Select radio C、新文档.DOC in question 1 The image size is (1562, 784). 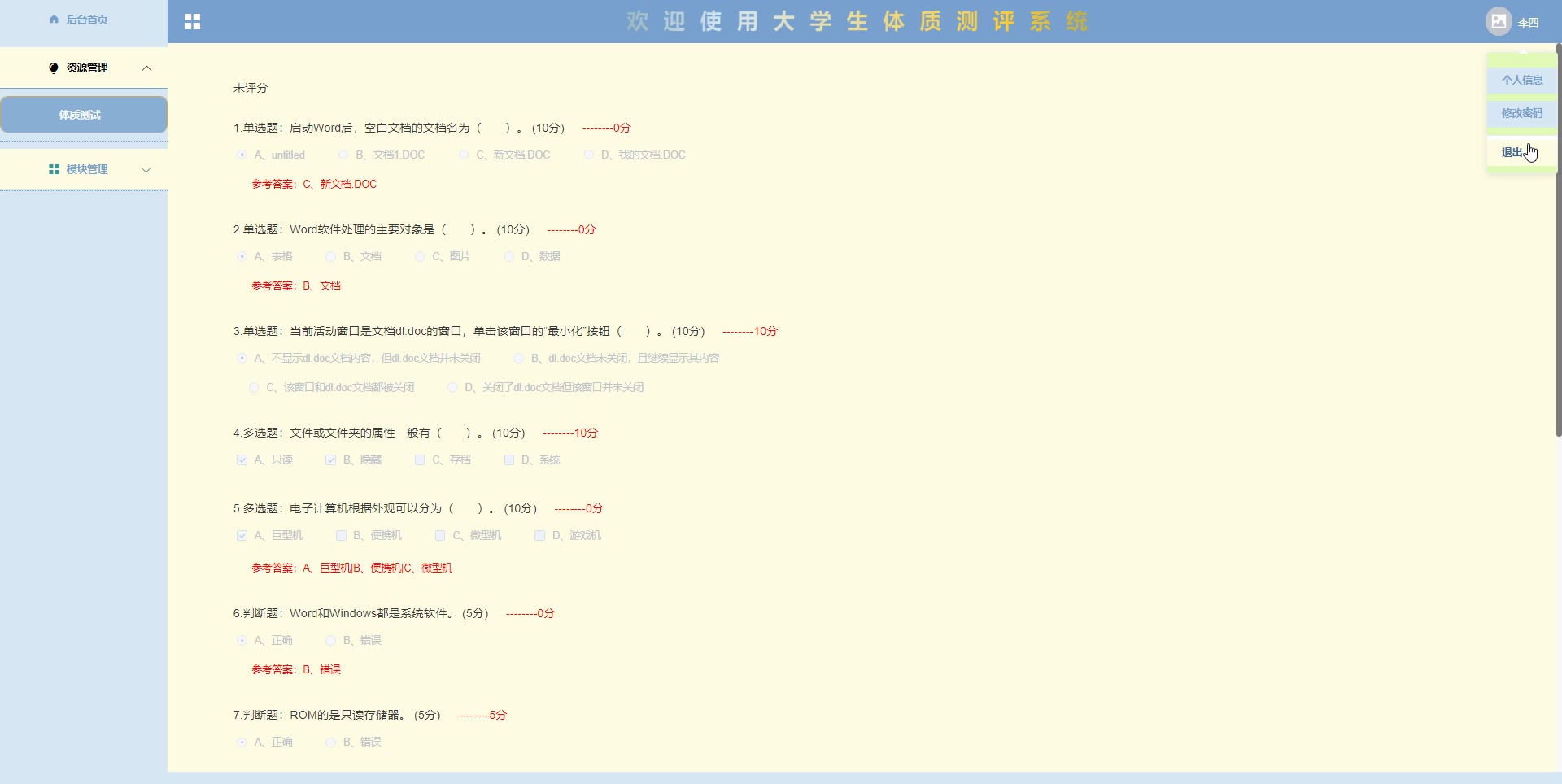coord(464,155)
